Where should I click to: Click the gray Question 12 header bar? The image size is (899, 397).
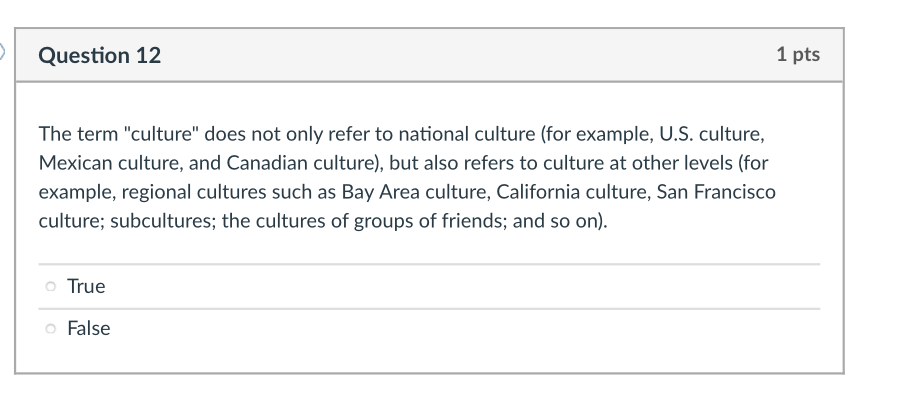point(429,55)
